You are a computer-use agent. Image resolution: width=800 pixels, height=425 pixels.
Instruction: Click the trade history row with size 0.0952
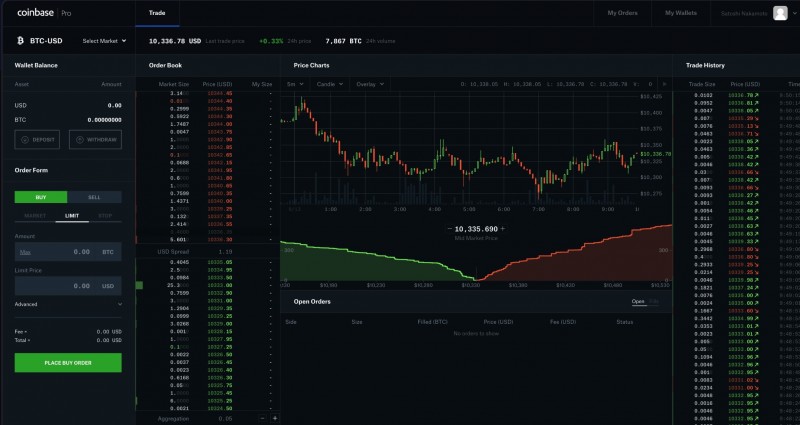[x=736, y=103]
